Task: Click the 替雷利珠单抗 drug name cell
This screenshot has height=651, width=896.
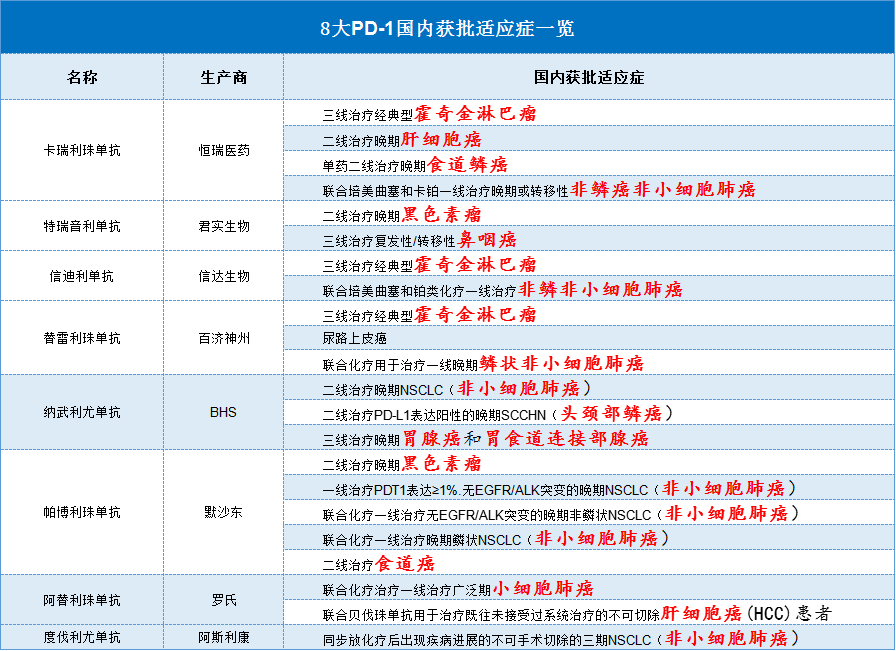Action: [x=82, y=338]
